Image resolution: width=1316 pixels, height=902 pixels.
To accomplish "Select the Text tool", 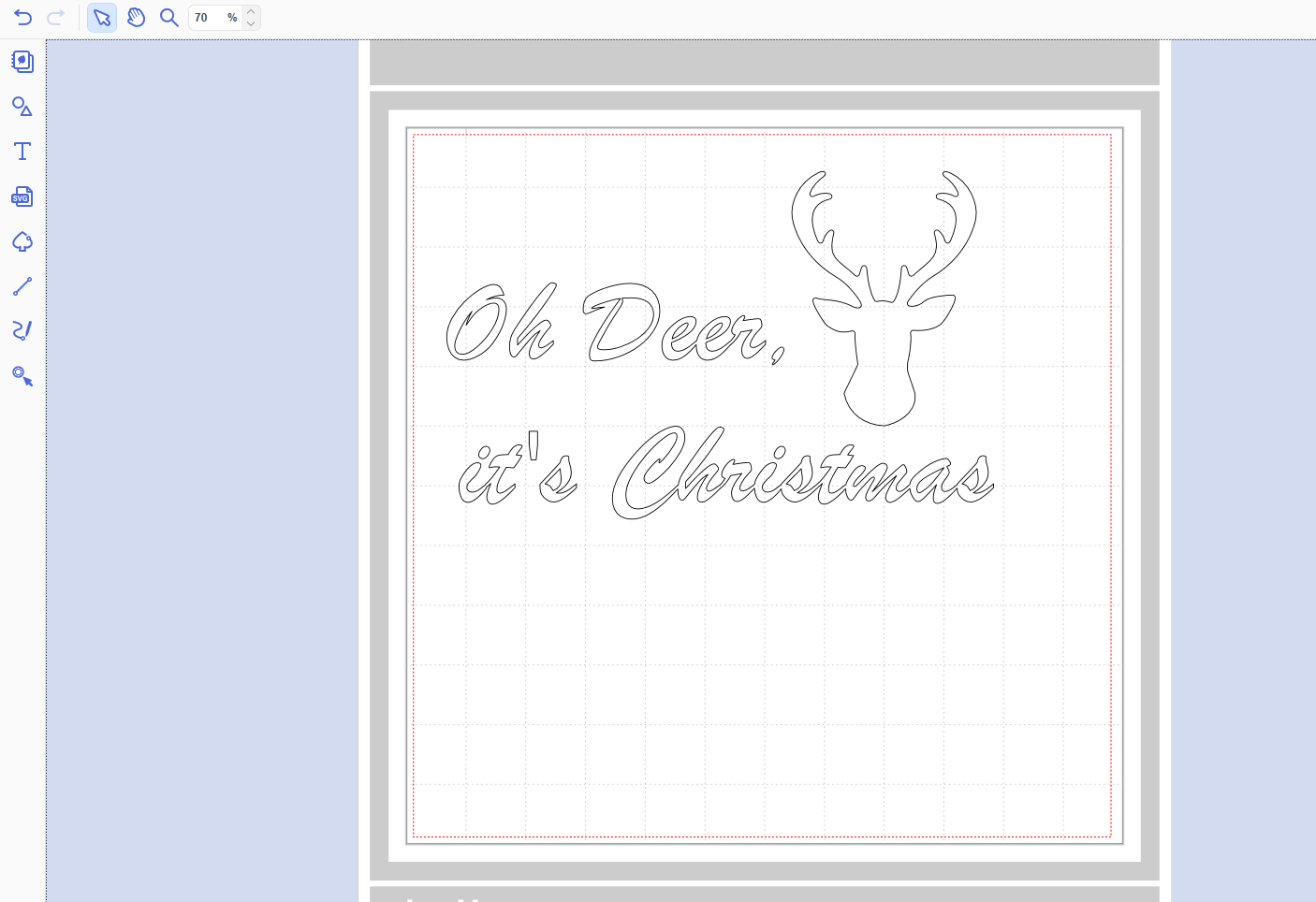I will (22, 152).
